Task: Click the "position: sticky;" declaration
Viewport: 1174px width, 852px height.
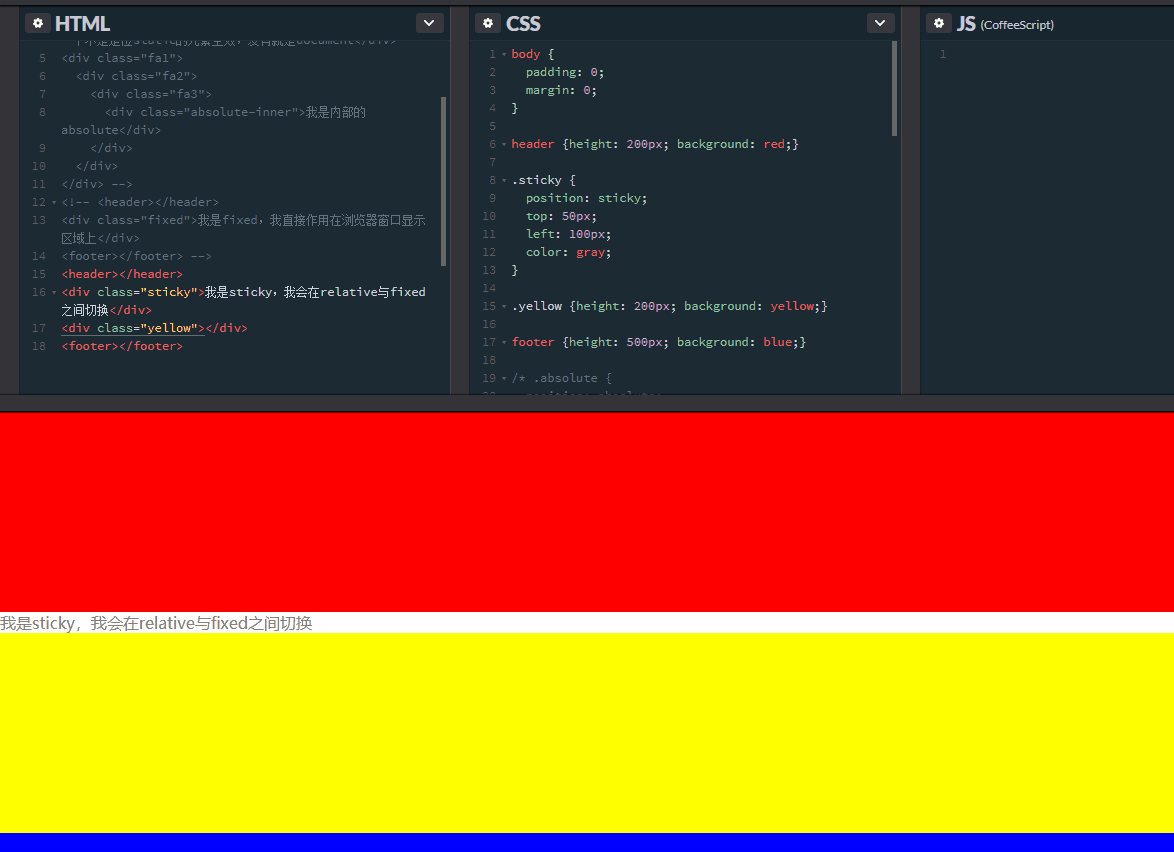Action: pos(586,198)
